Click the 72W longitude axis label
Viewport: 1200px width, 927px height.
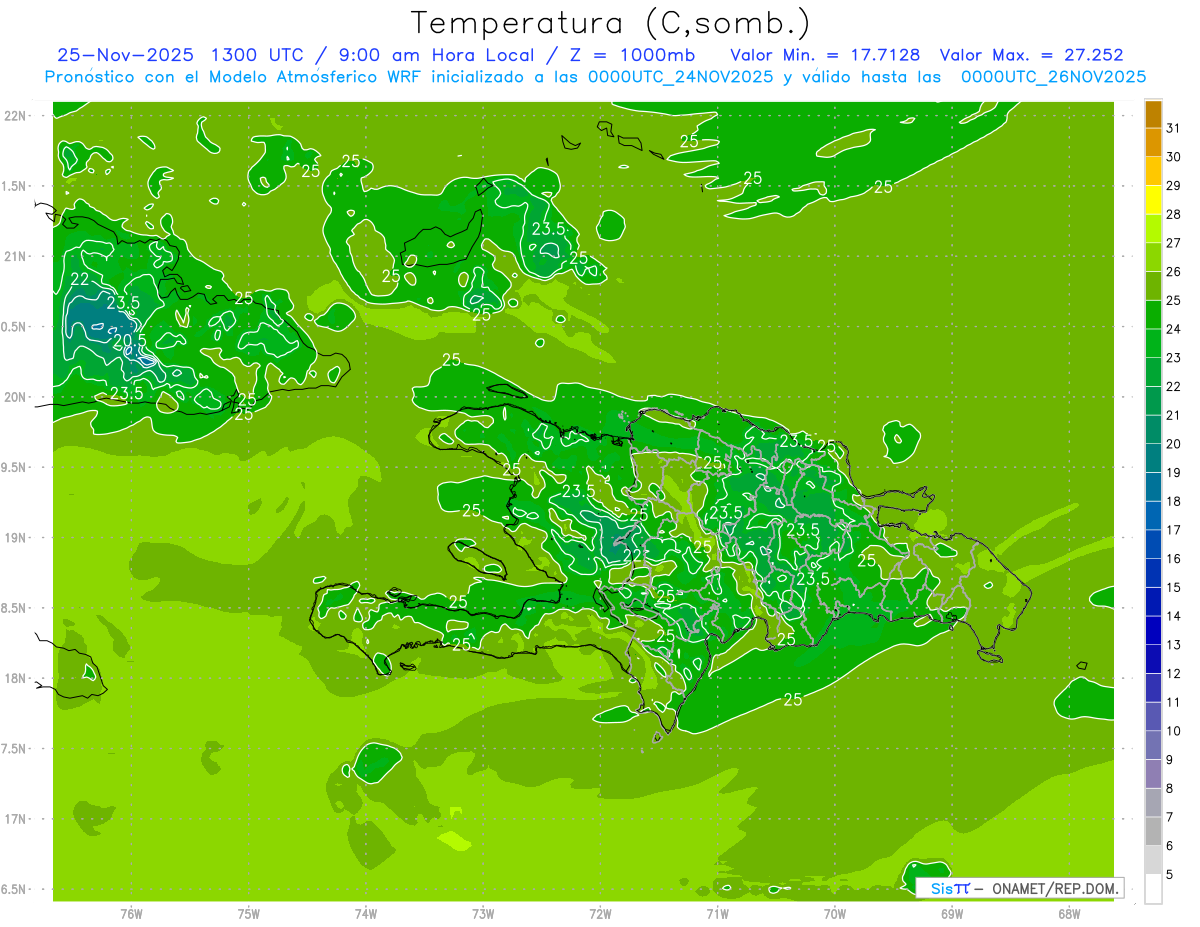coord(600,914)
